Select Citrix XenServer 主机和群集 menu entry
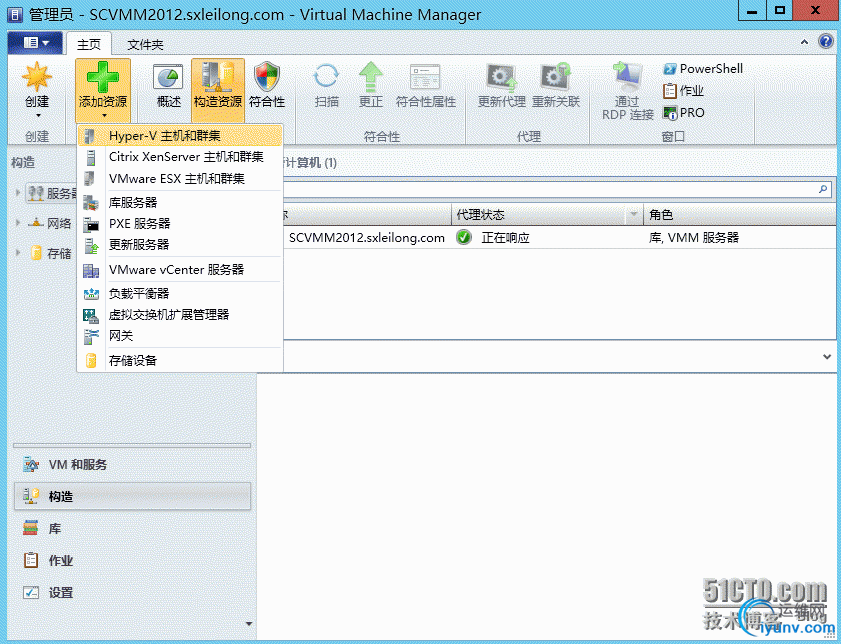The image size is (841, 644). click(x=180, y=157)
